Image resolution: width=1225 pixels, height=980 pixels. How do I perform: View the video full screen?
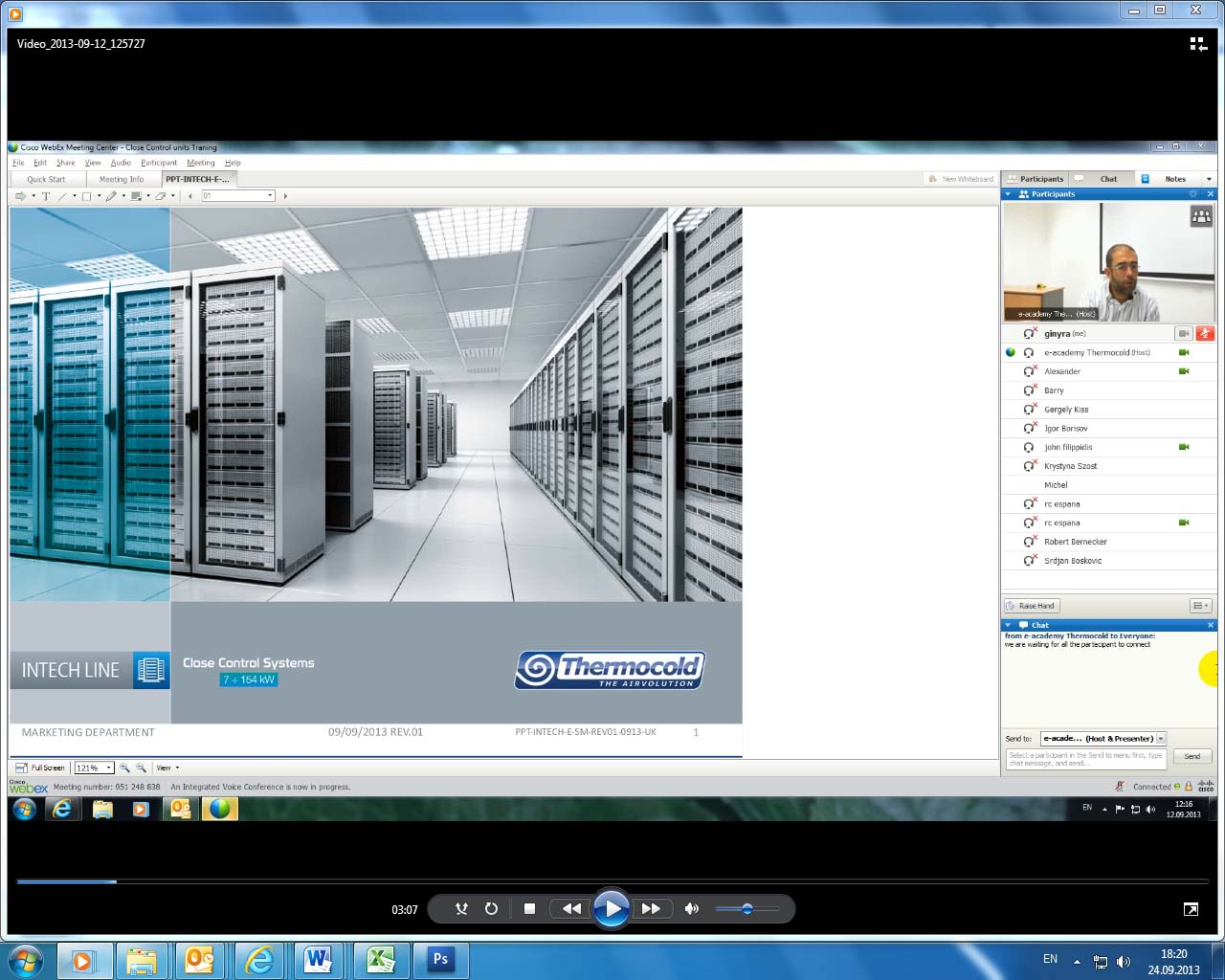pyautogui.click(x=1191, y=909)
